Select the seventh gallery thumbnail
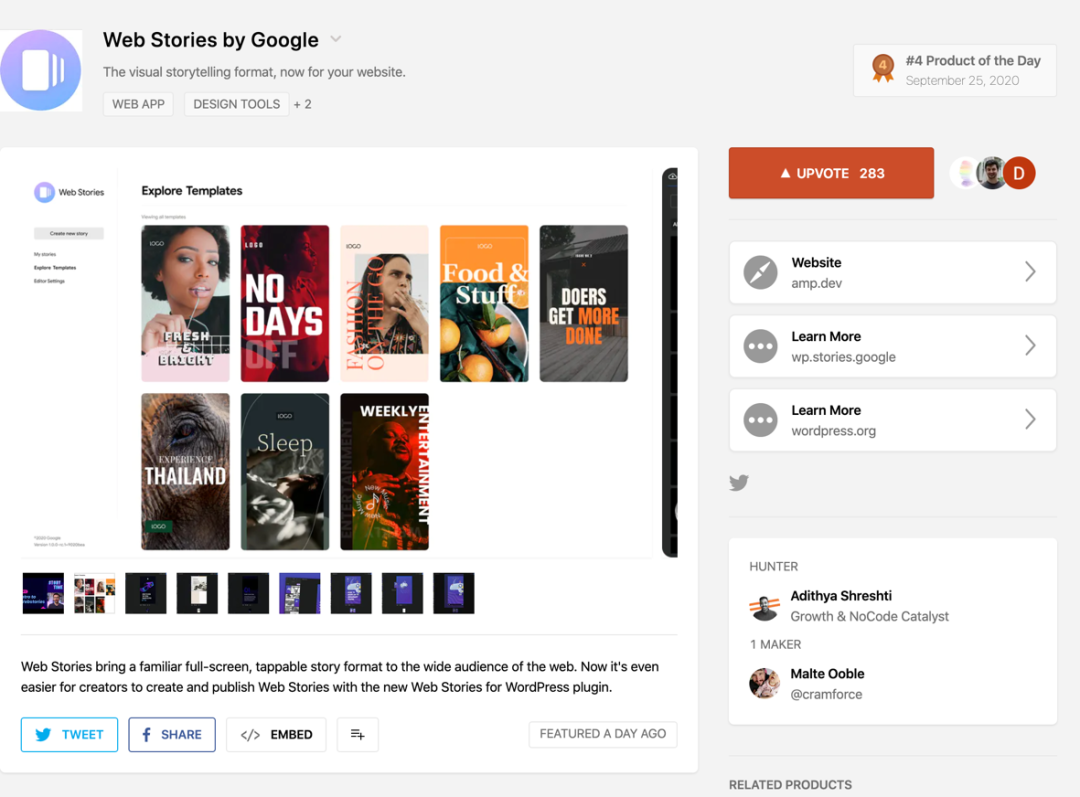1080x797 pixels. (351, 593)
